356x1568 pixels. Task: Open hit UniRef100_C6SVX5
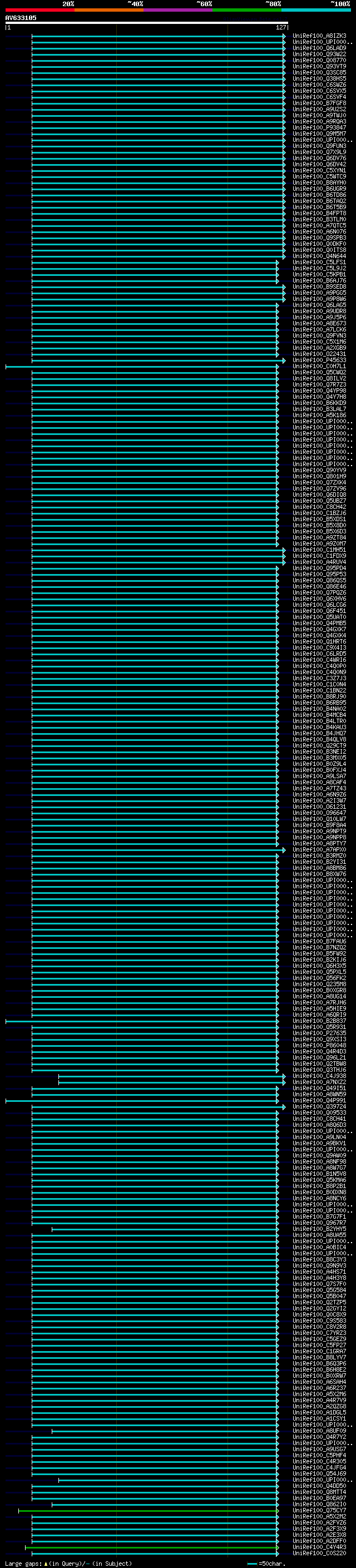319,91
